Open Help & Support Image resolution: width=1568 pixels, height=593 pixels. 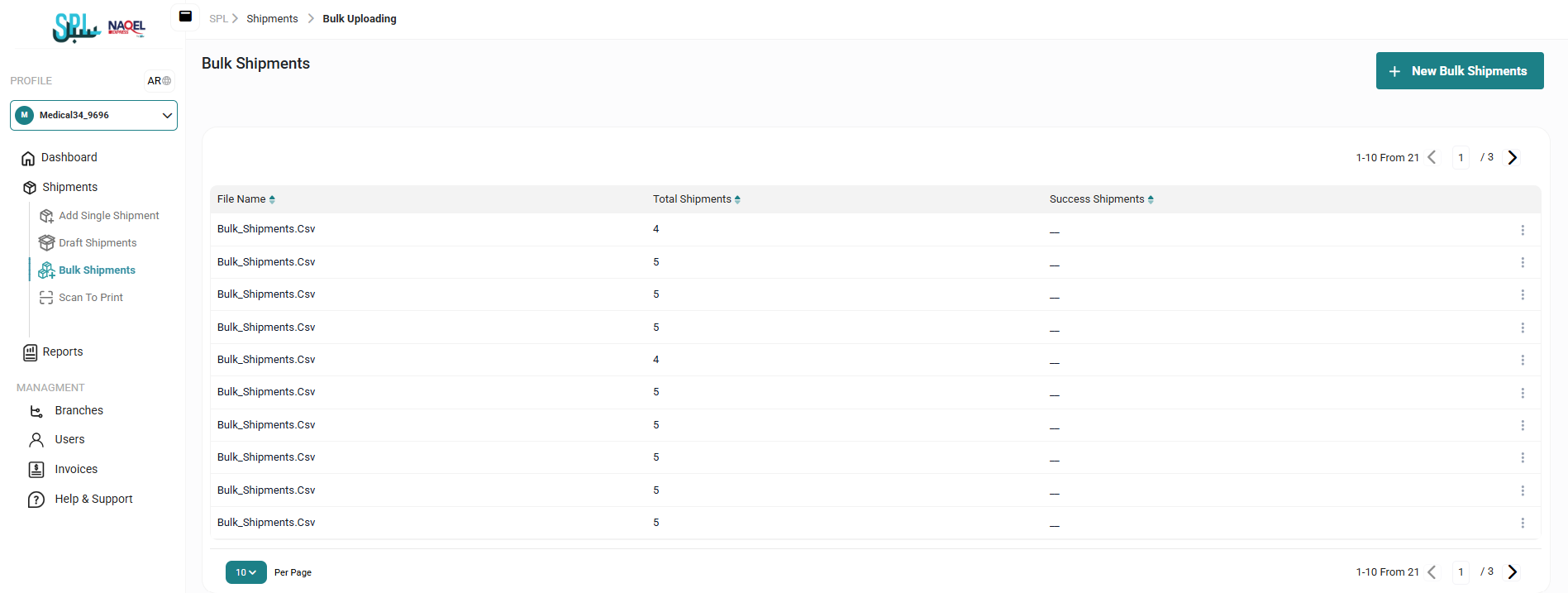coord(93,500)
